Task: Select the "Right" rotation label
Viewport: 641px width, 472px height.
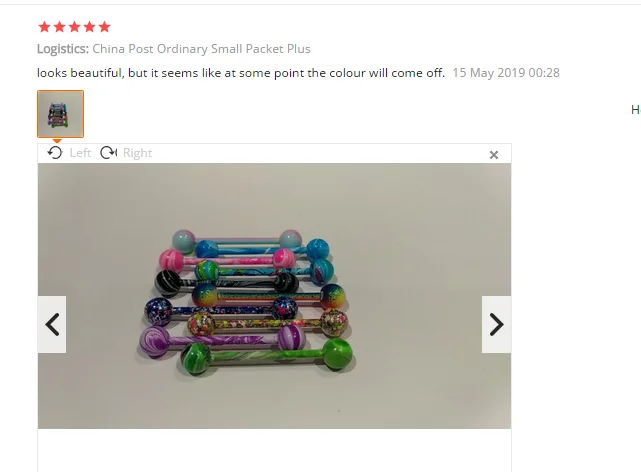Action: point(137,153)
